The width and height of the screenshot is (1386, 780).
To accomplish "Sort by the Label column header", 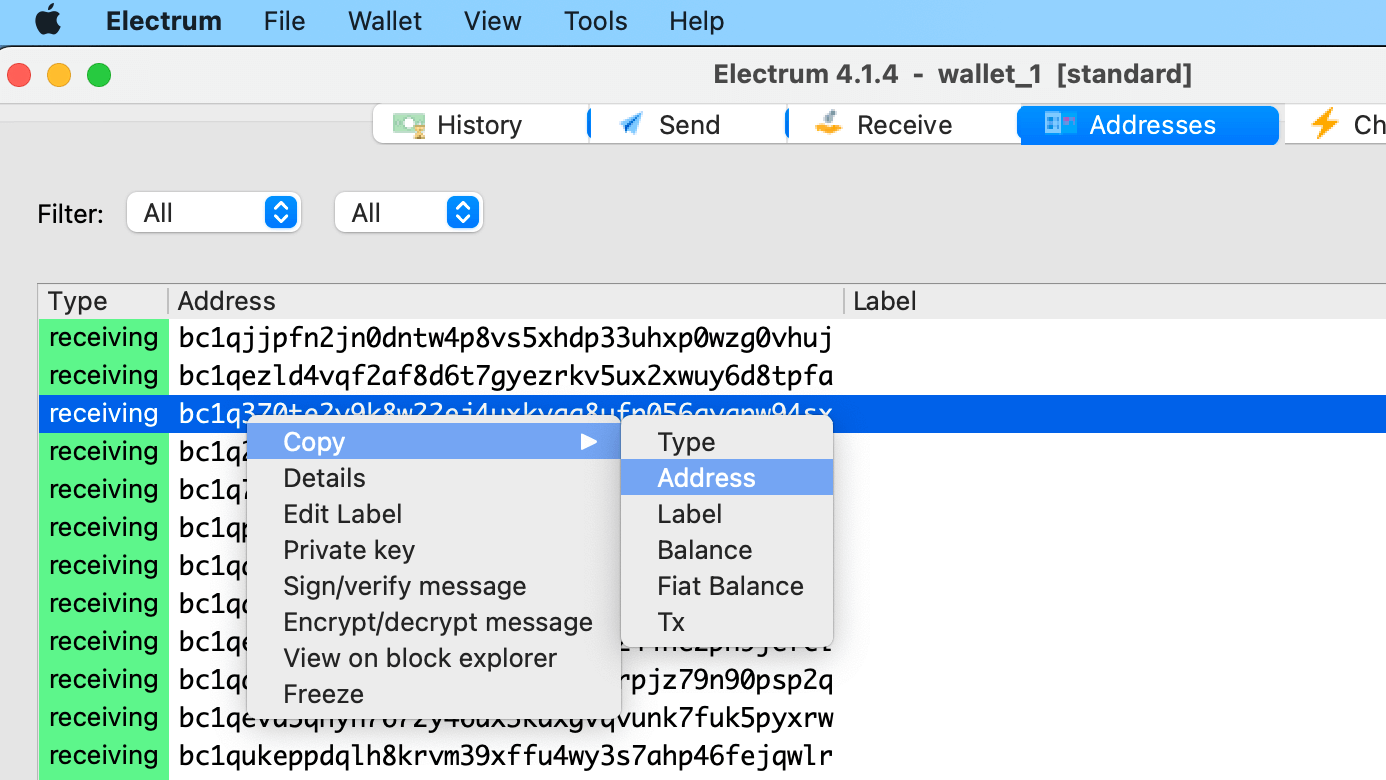I will click(1115, 302).
